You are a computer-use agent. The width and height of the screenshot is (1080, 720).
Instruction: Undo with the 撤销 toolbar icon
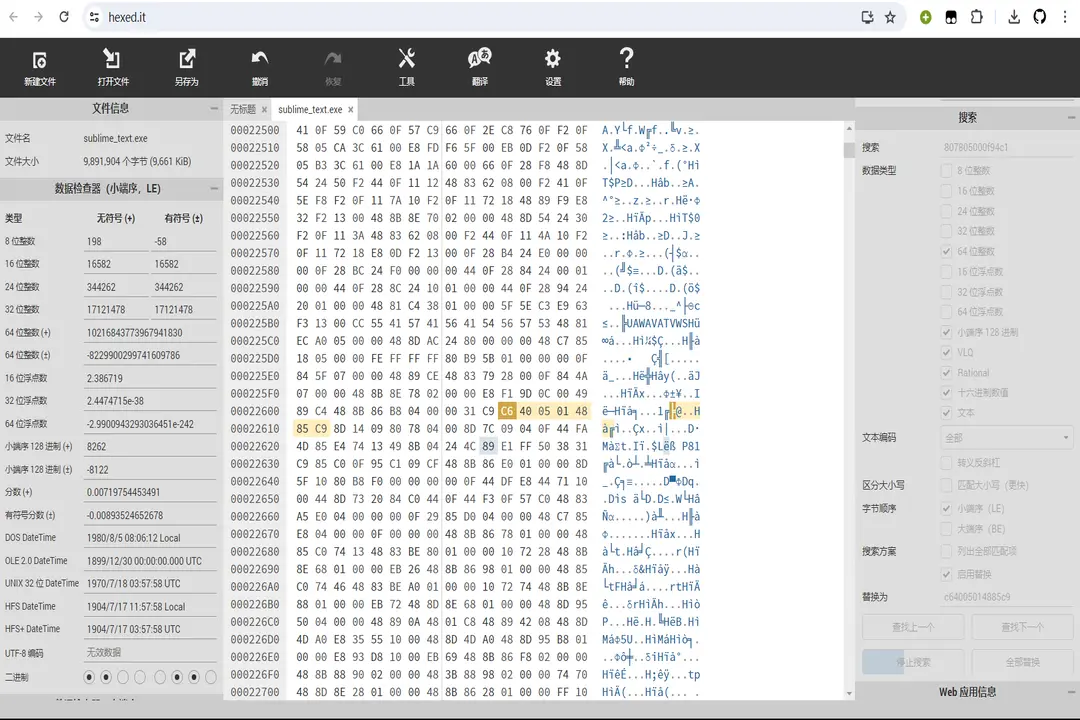coord(260,67)
